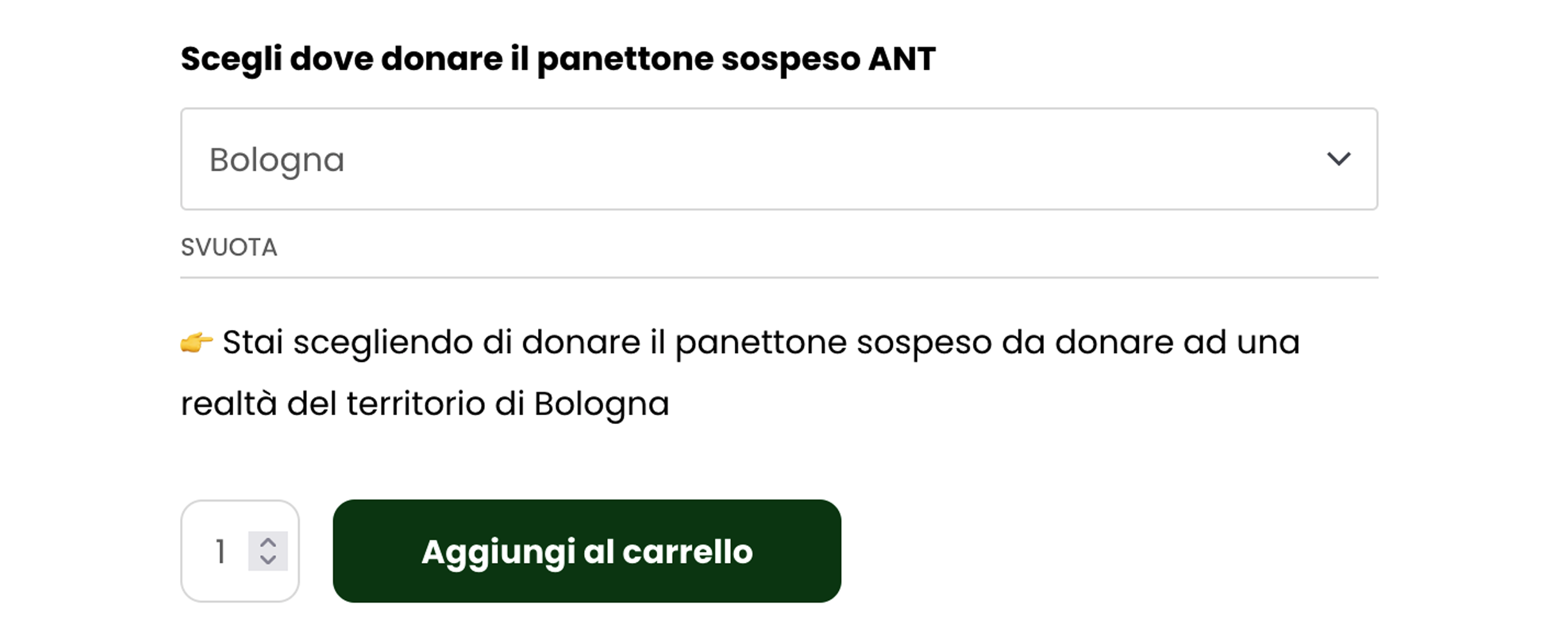Click the chevron arrow in the location selector
1568x638 pixels.
[x=1338, y=158]
